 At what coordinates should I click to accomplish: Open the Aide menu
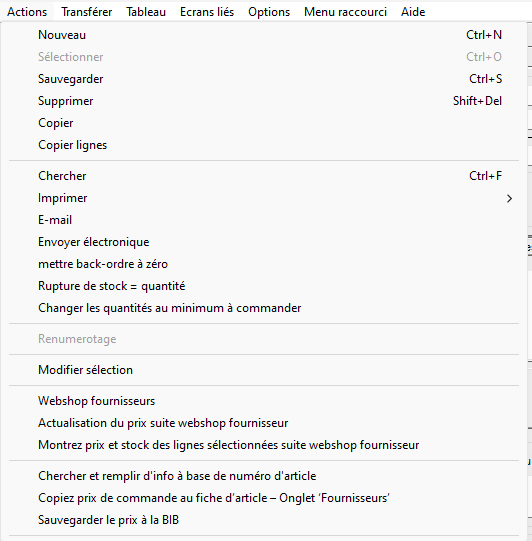tap(413, 12)
